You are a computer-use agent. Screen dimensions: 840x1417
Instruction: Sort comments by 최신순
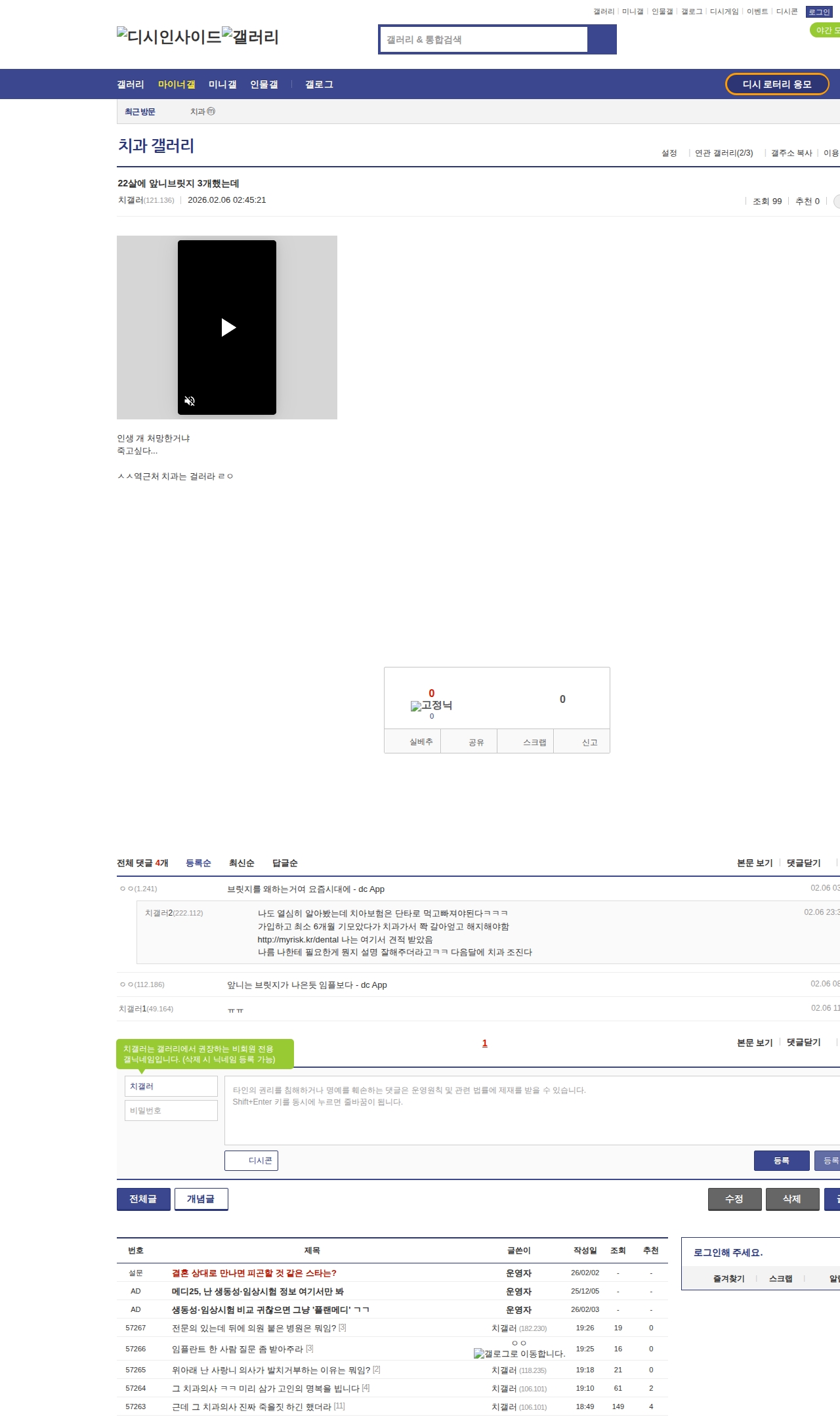[241, 863]
